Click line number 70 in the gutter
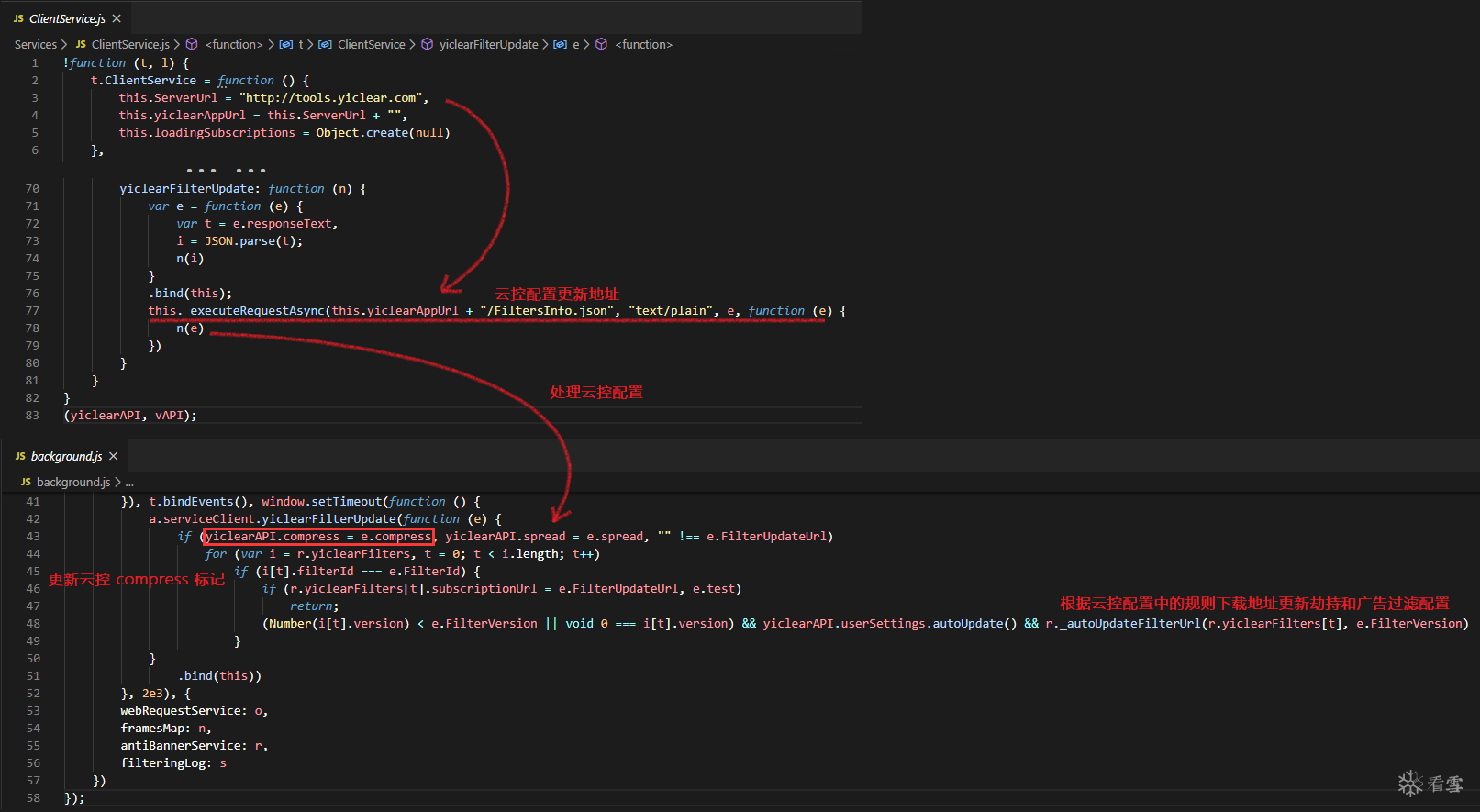 coord(32,189)
